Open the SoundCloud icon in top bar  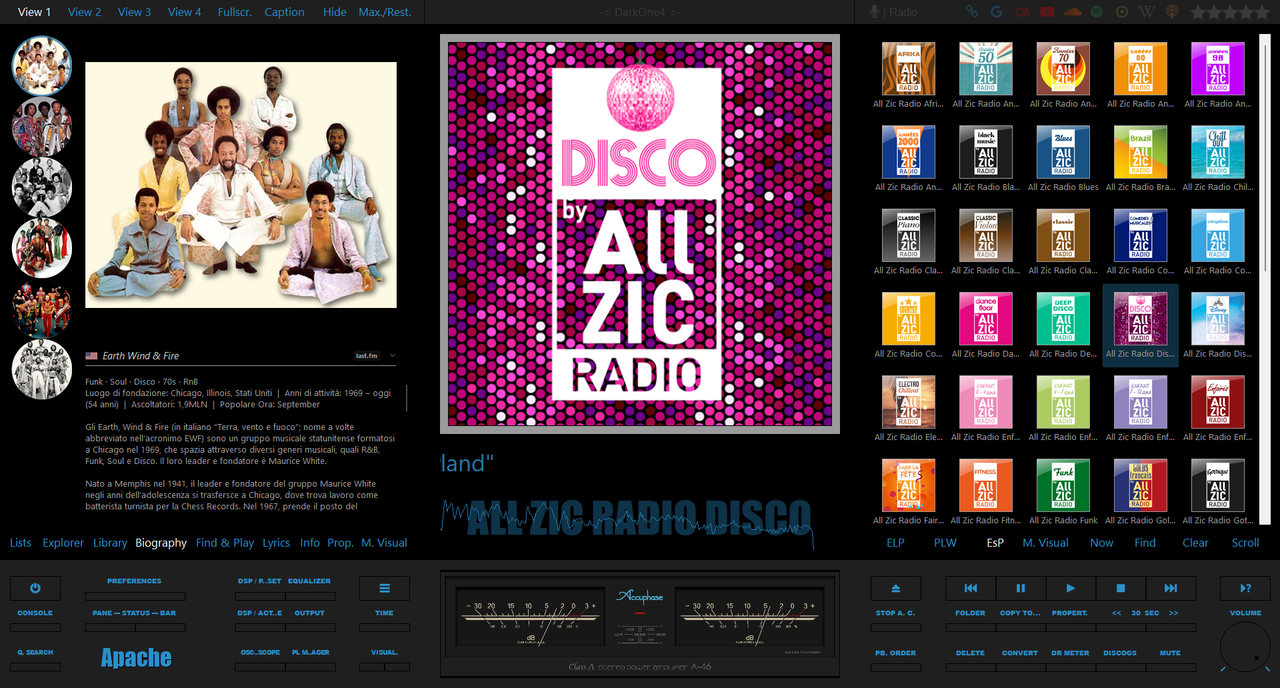1072,12
